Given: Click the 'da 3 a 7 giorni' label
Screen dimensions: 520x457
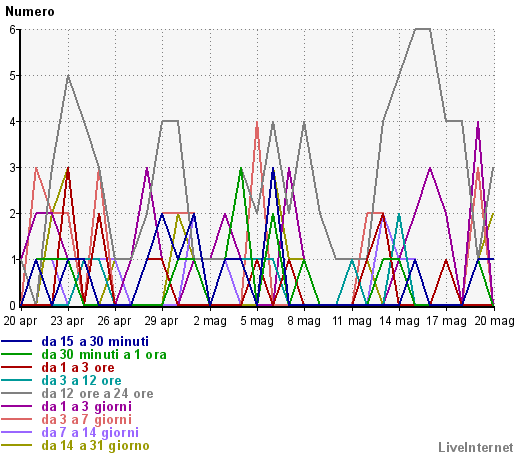Looking at the screenshot, I should (87, 420).
